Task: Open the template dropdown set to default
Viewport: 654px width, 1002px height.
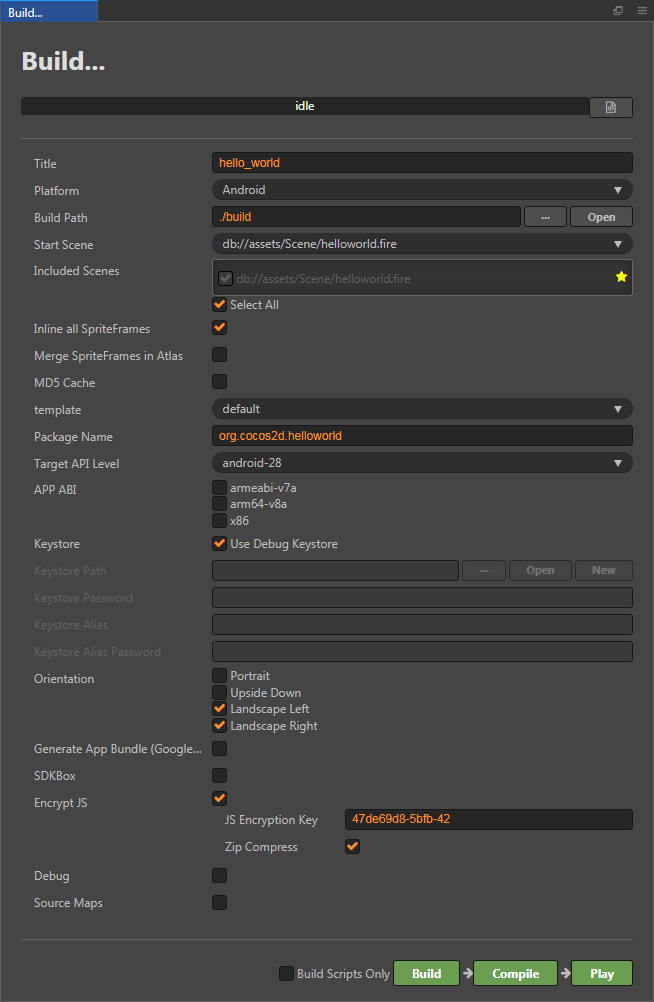Action: (x=422, y=409)
